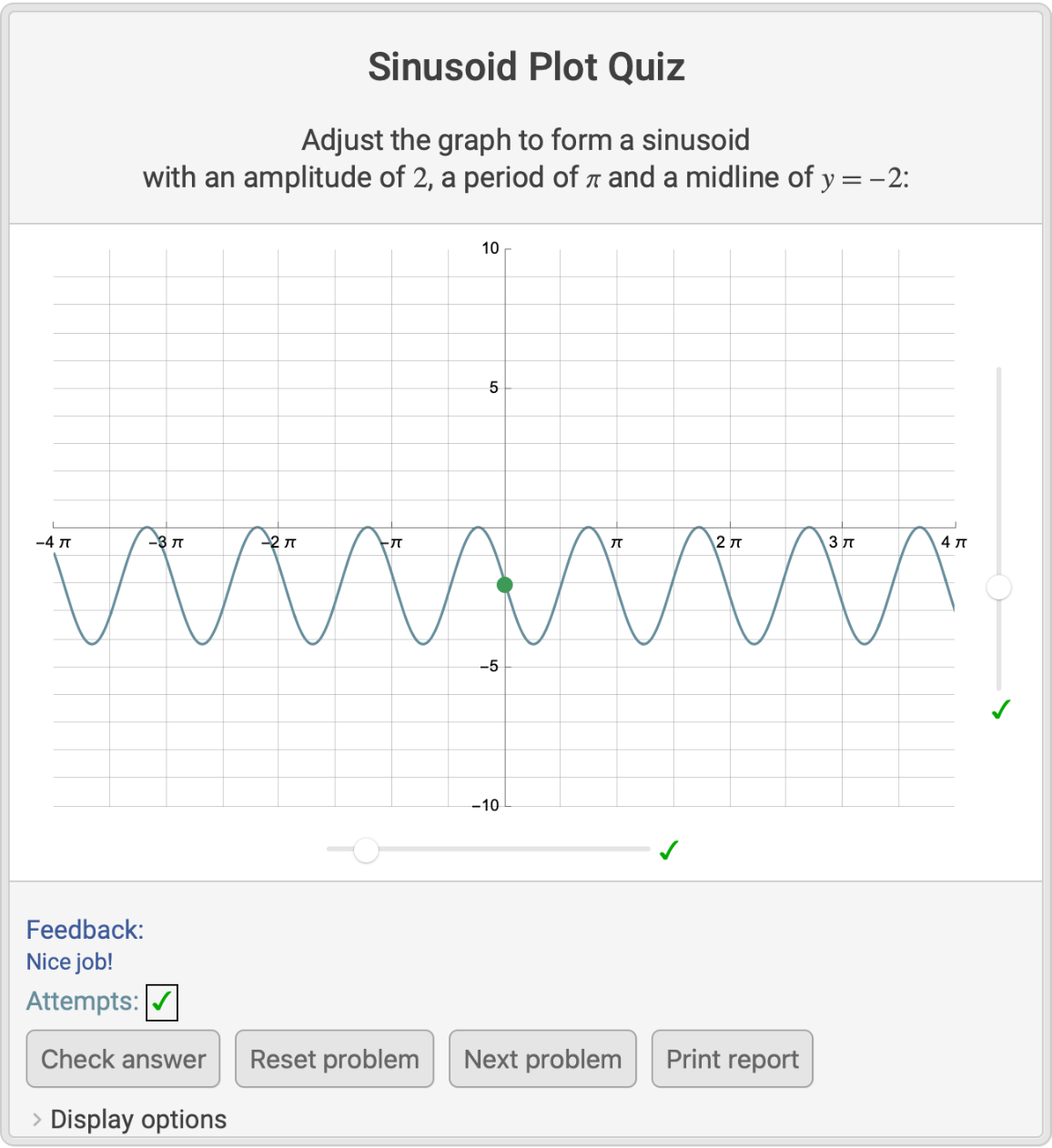
Task: Click the "Sinusoid Plot Quiz" title
Action: pos(526,67)
